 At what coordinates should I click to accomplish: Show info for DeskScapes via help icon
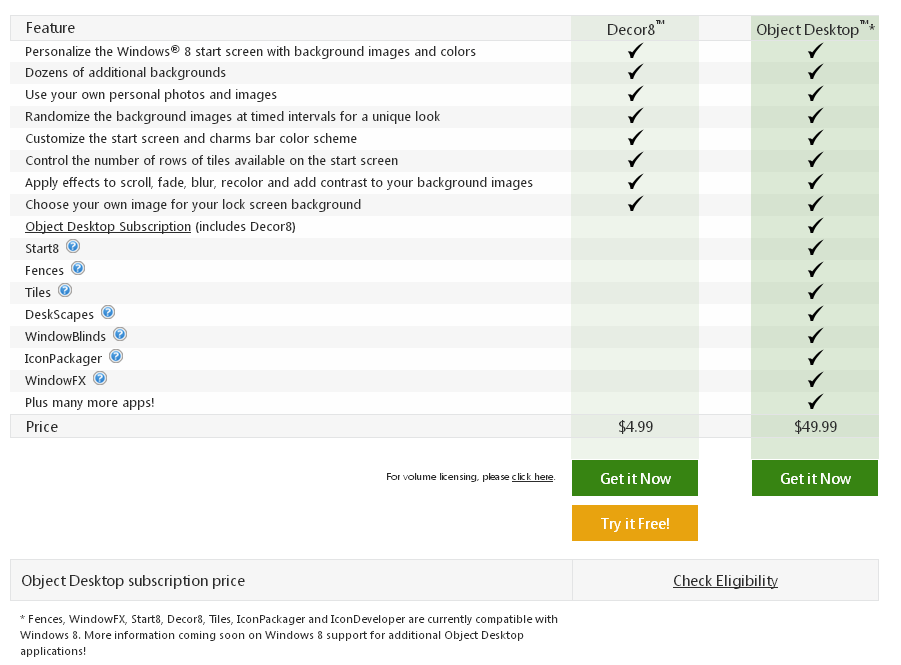click(x=108, y=312)
